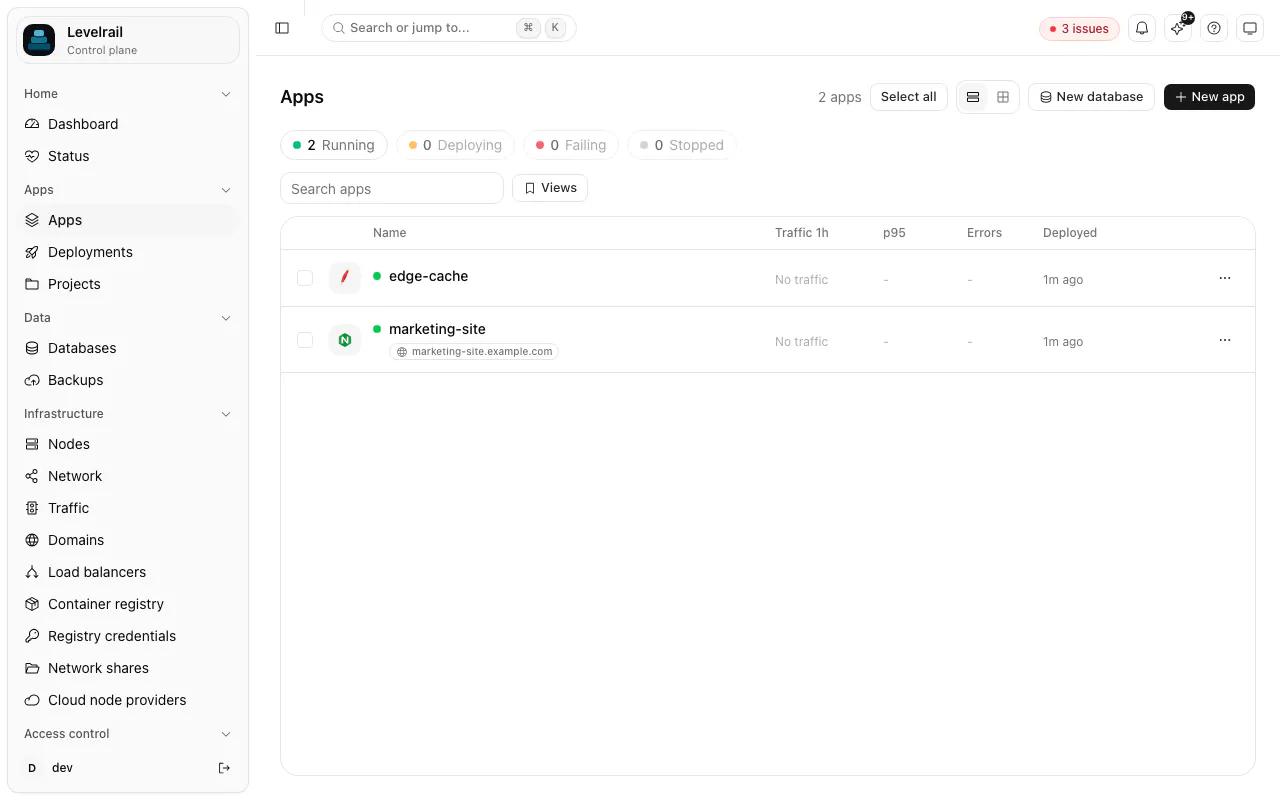1280x800 pixels.
Task: Click the monitor display icon
Action: 1250,28
